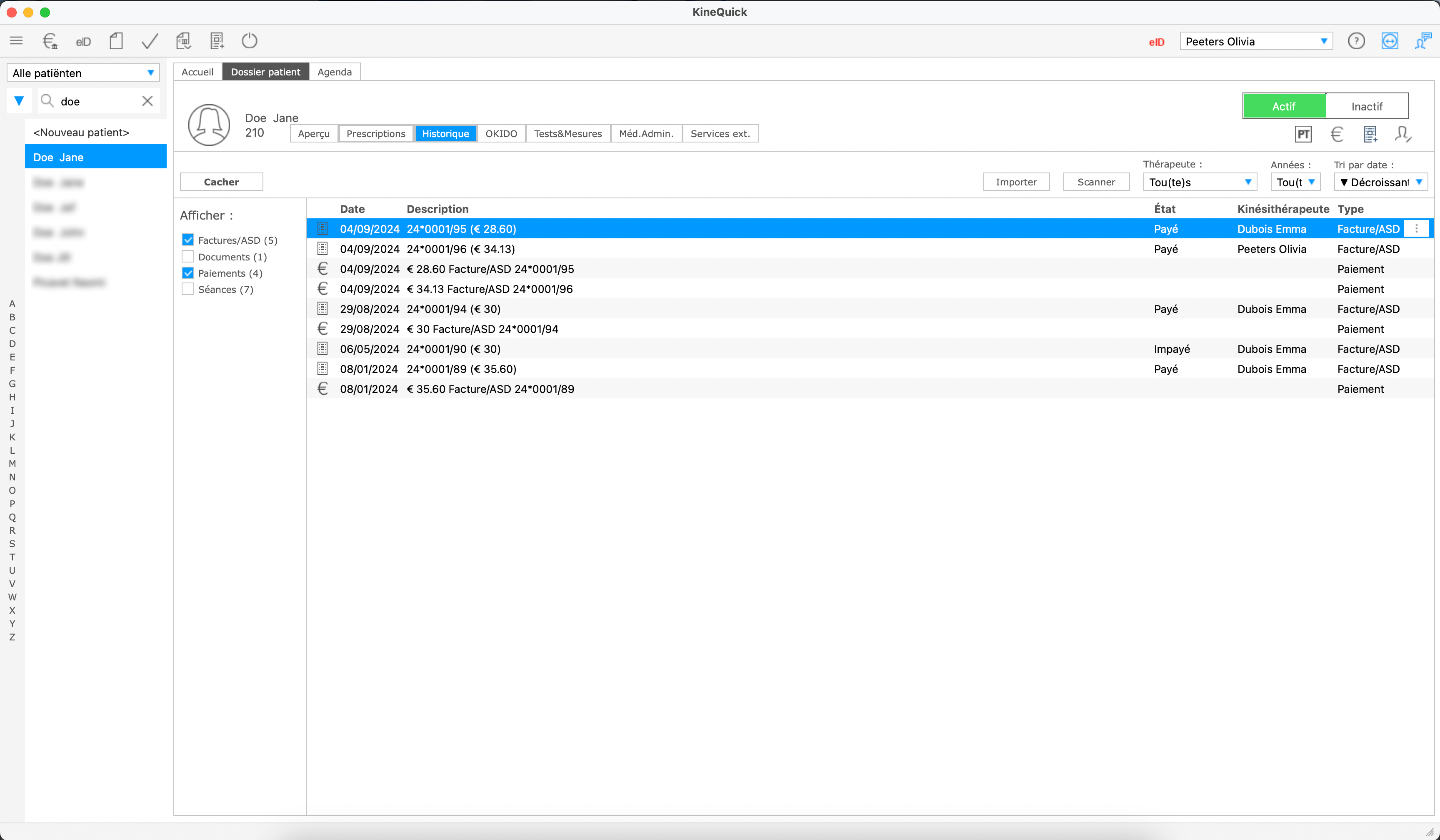The width and height of the screenshot is (1440, 840).
Task: Click the power toolbar icon
Action: (250, 40)
